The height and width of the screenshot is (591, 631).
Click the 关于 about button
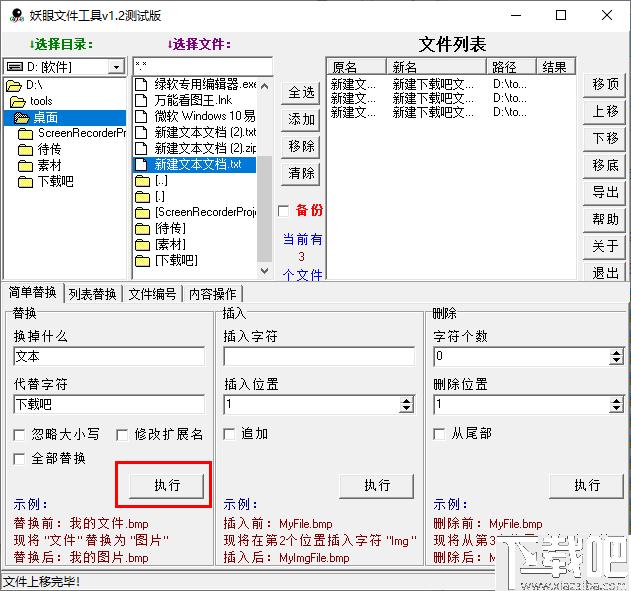[x=604, y=246]
